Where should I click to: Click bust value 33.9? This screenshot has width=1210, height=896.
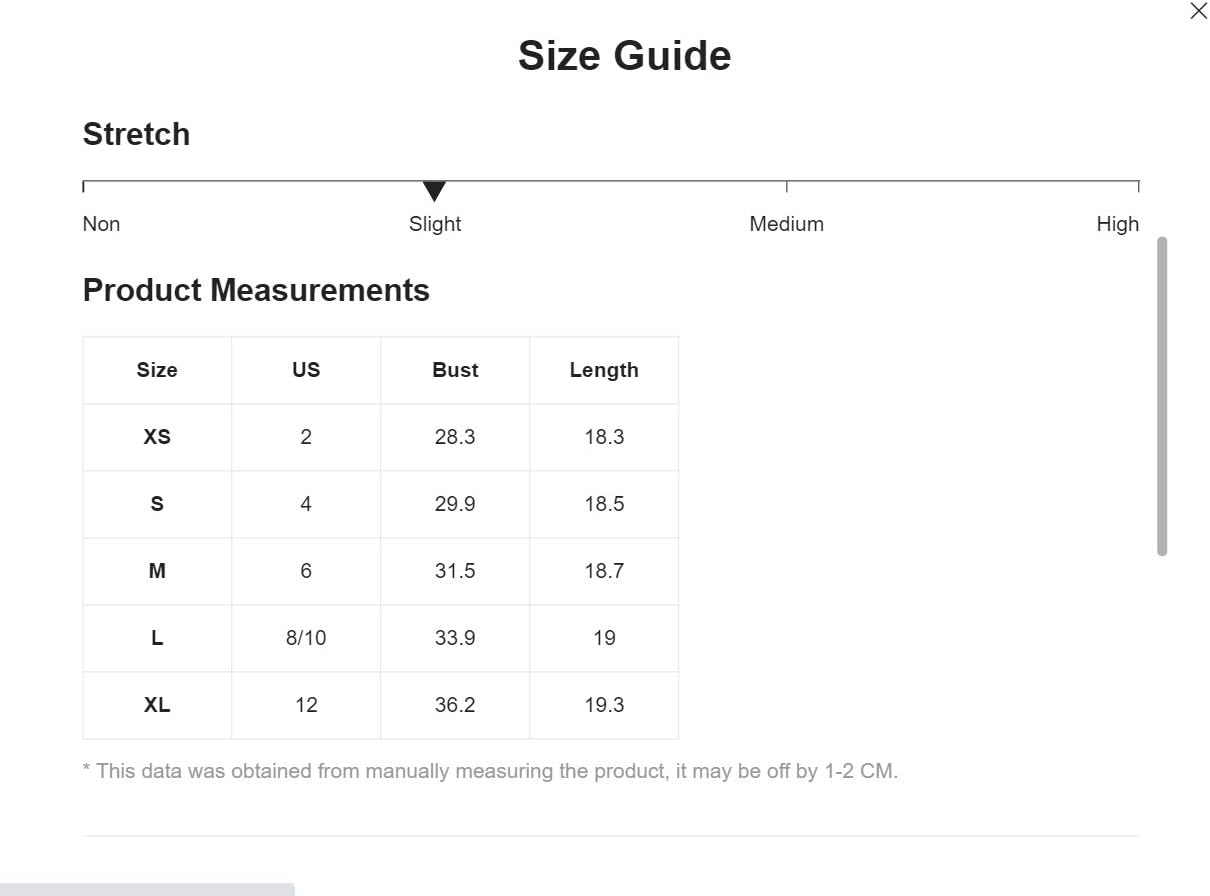pos(455,638)
